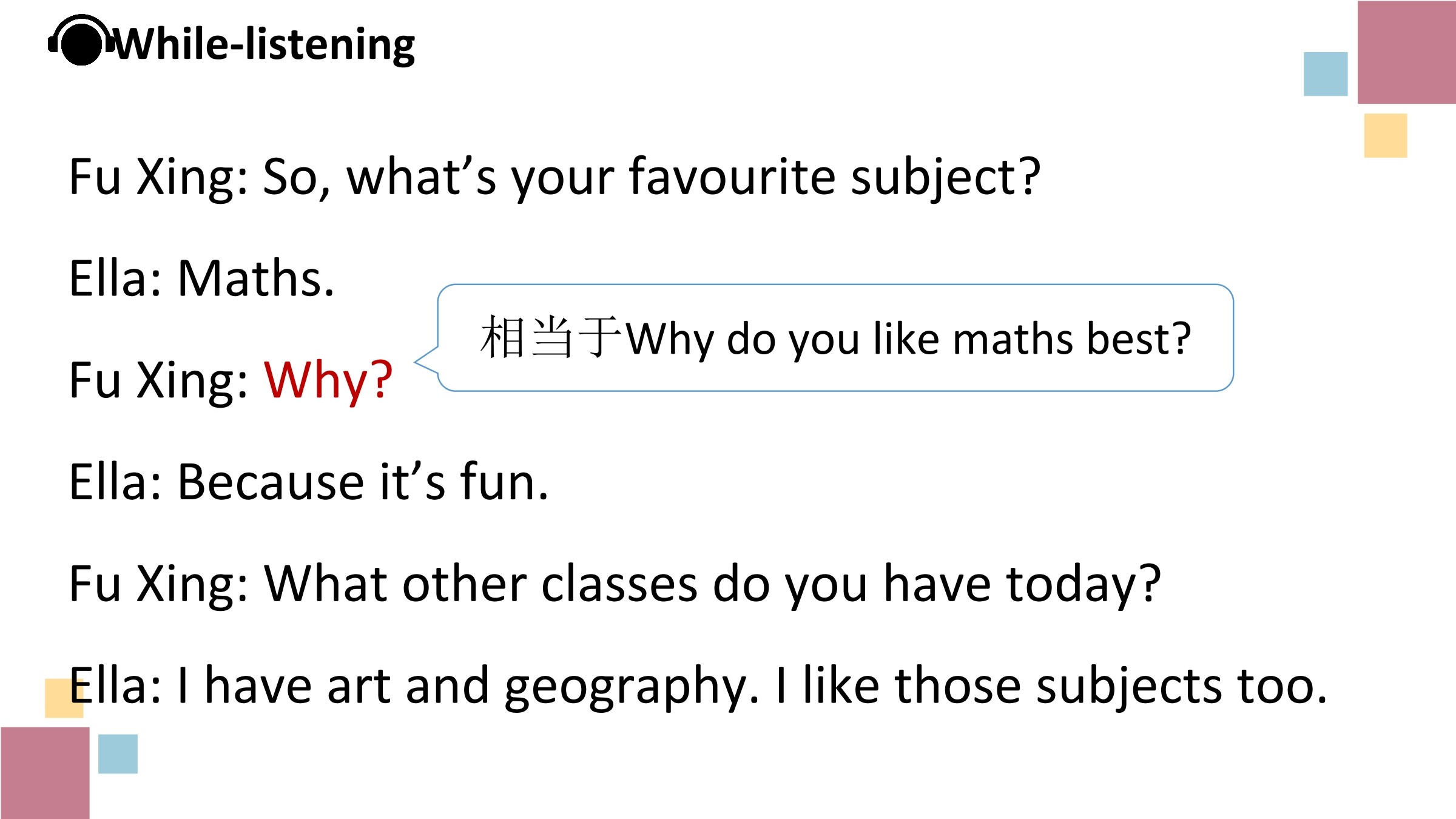
Task: Click the small blue square at bottom left
Action: (118, 754)
